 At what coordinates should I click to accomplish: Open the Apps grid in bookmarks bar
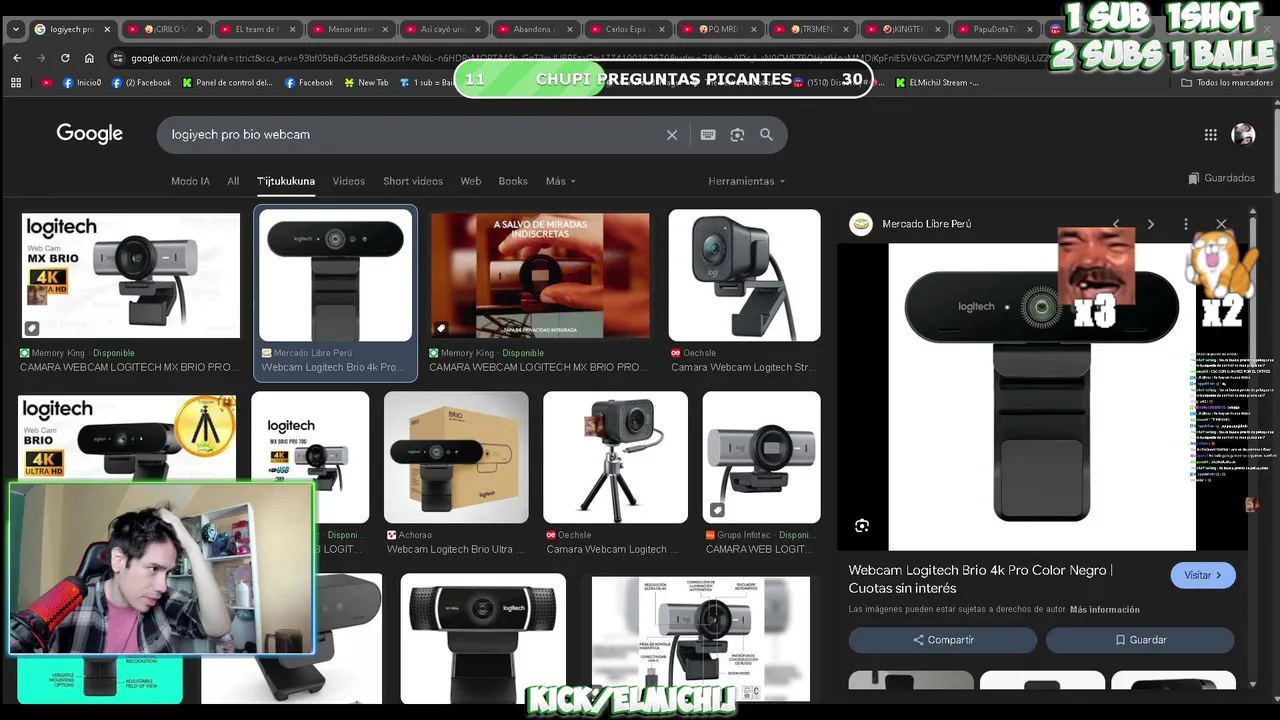pos(16,83)
